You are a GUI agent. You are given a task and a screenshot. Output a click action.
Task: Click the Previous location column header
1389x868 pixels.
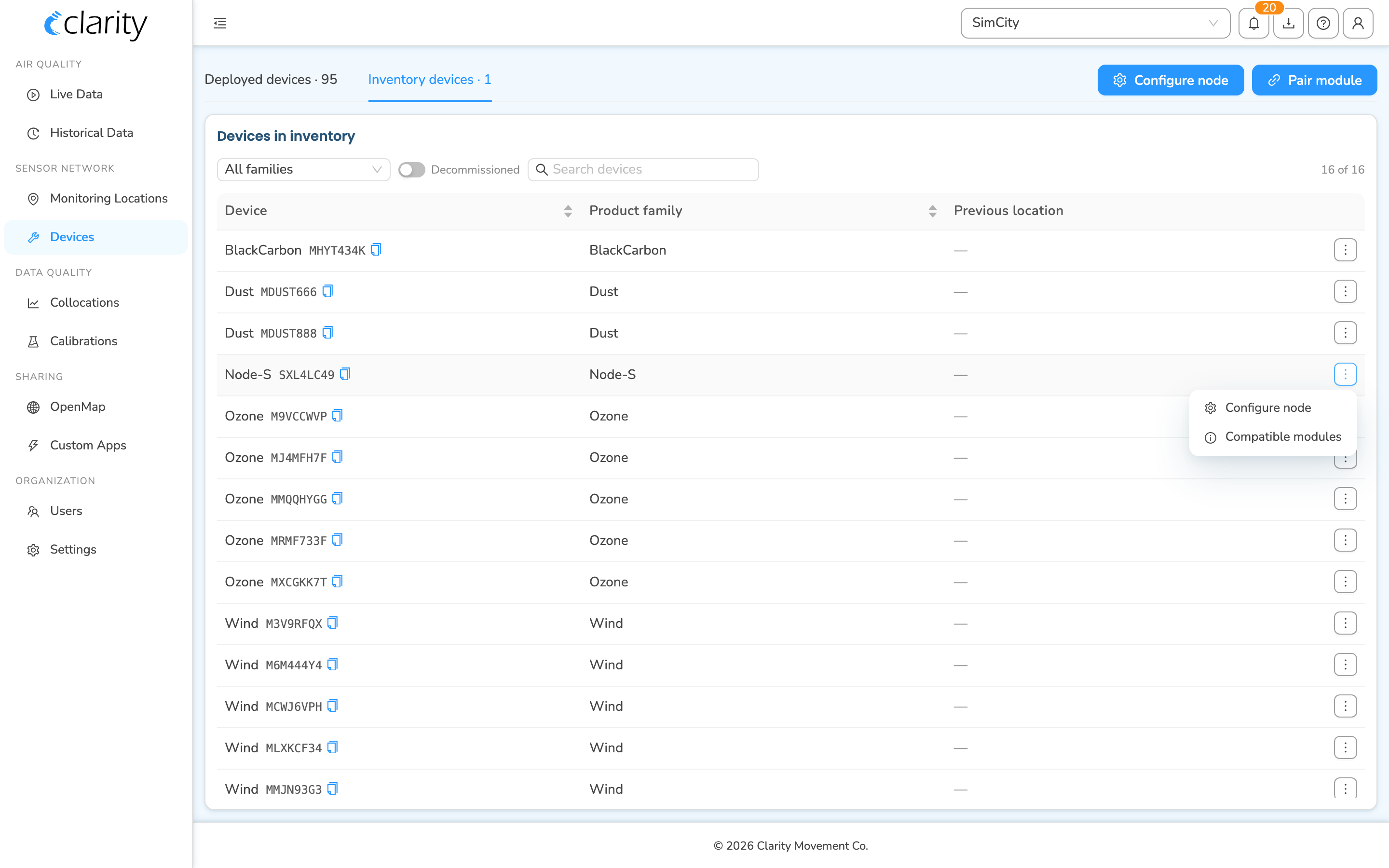point(1008,211)
